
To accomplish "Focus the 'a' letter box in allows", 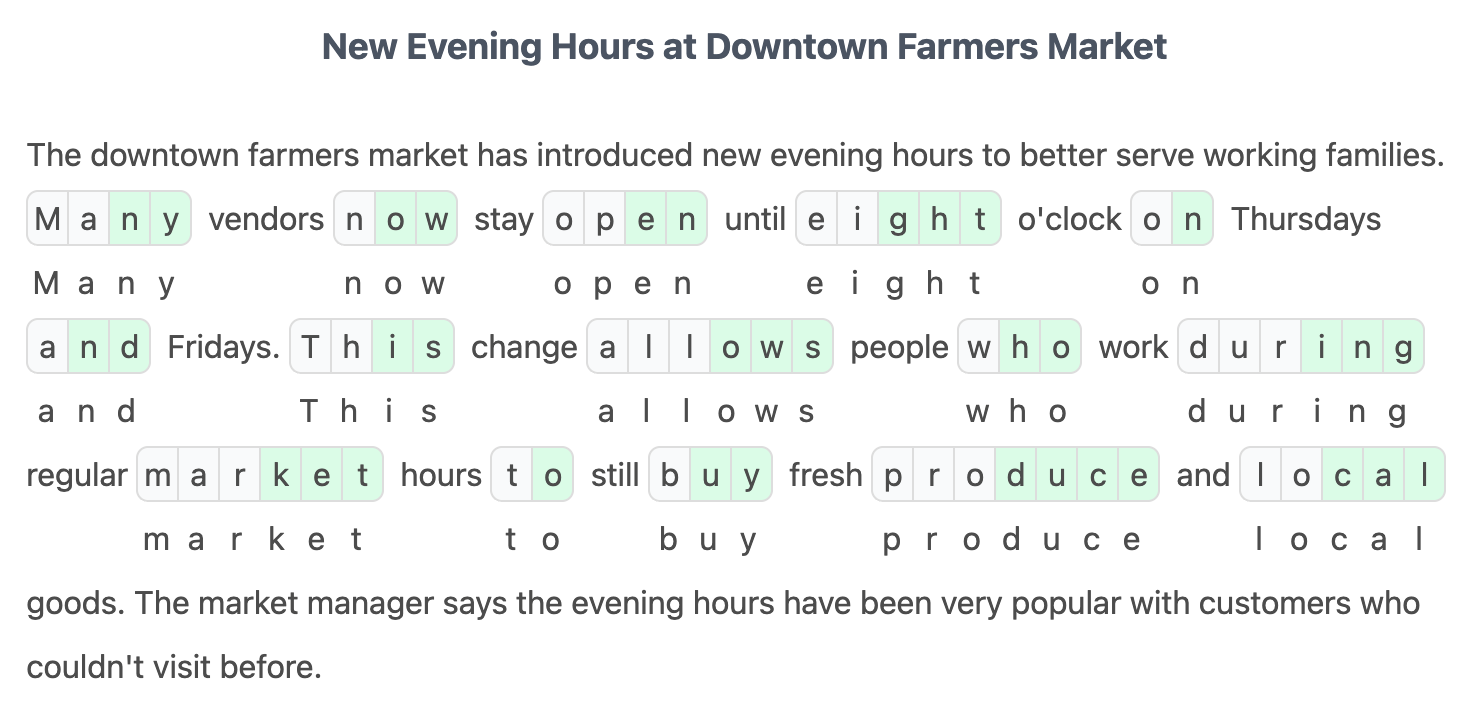I will point(607,347).
